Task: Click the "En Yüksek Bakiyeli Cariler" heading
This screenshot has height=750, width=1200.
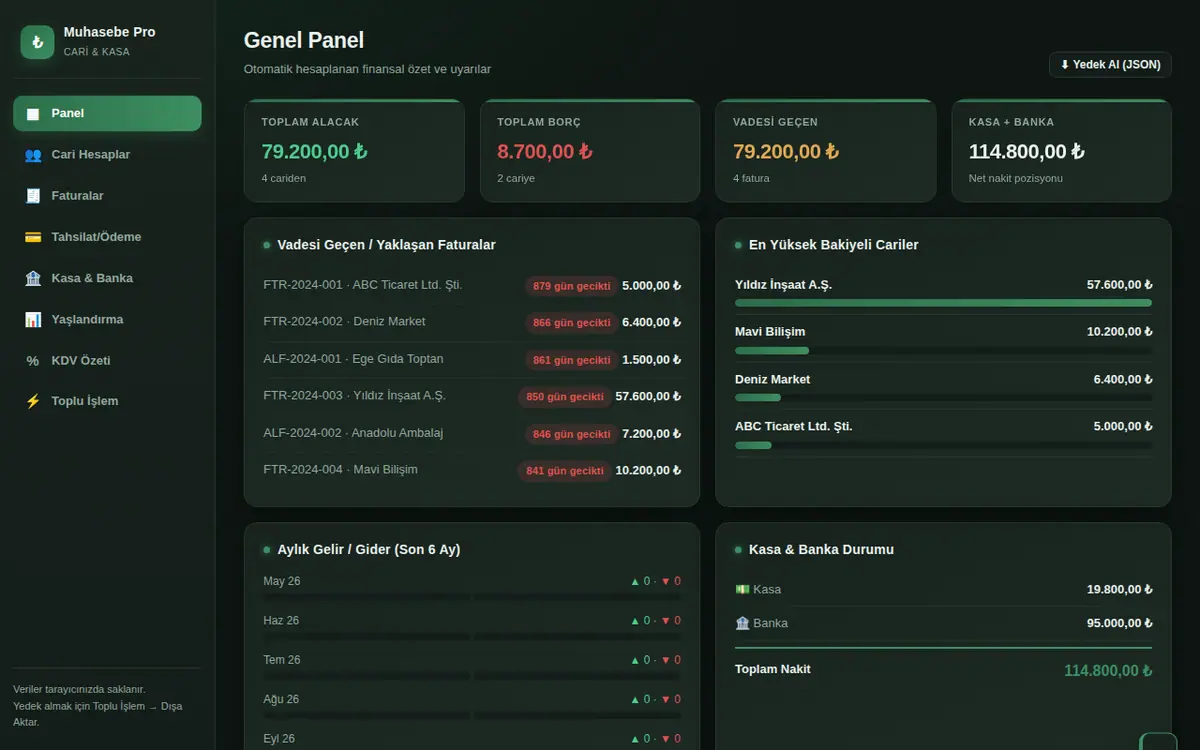Action: tap(833, 245)
